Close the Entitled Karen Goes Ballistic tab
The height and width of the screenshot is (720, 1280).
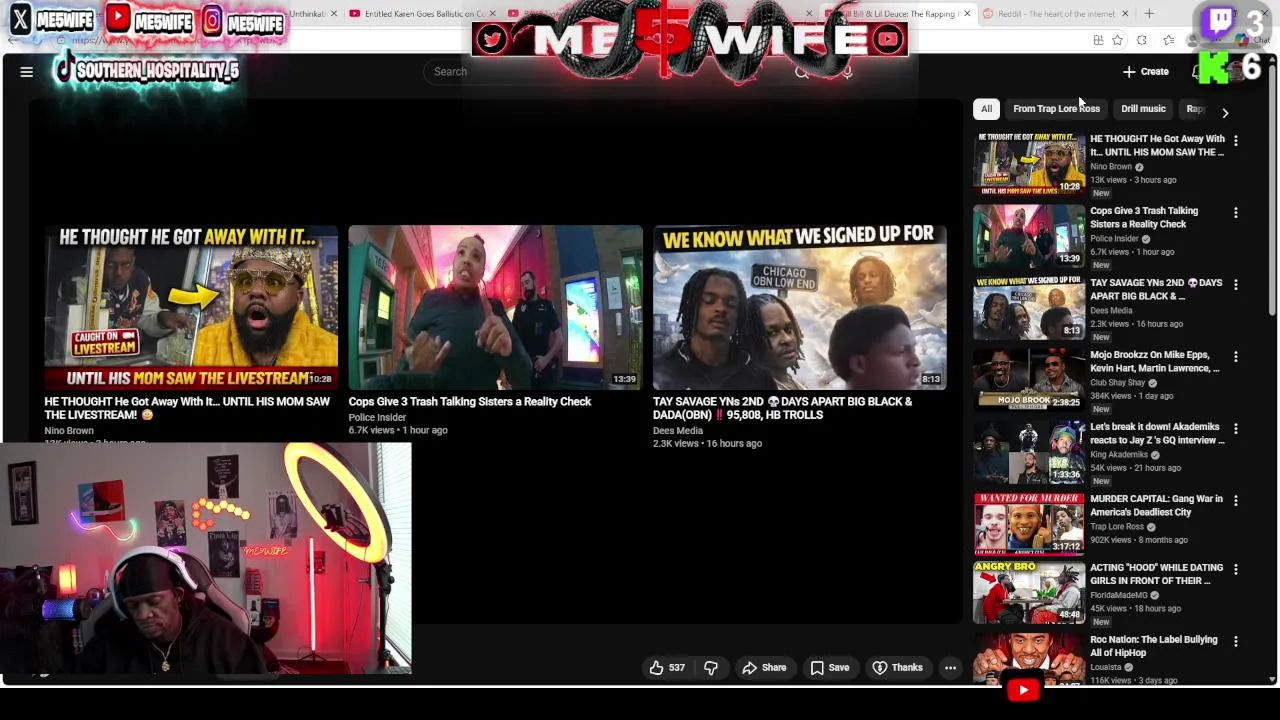point(492,14)
